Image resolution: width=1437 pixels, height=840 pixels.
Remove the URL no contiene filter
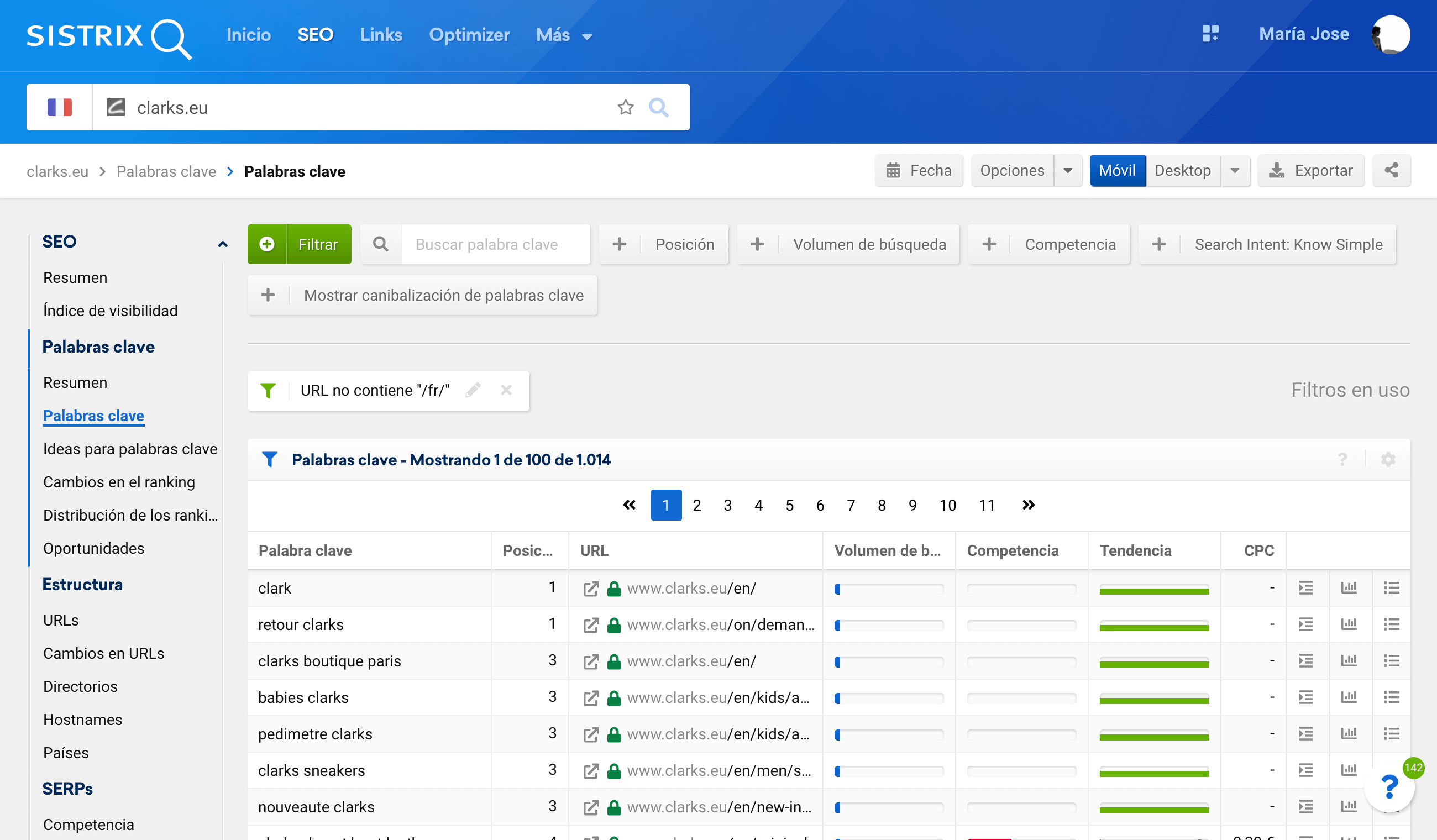506,390
